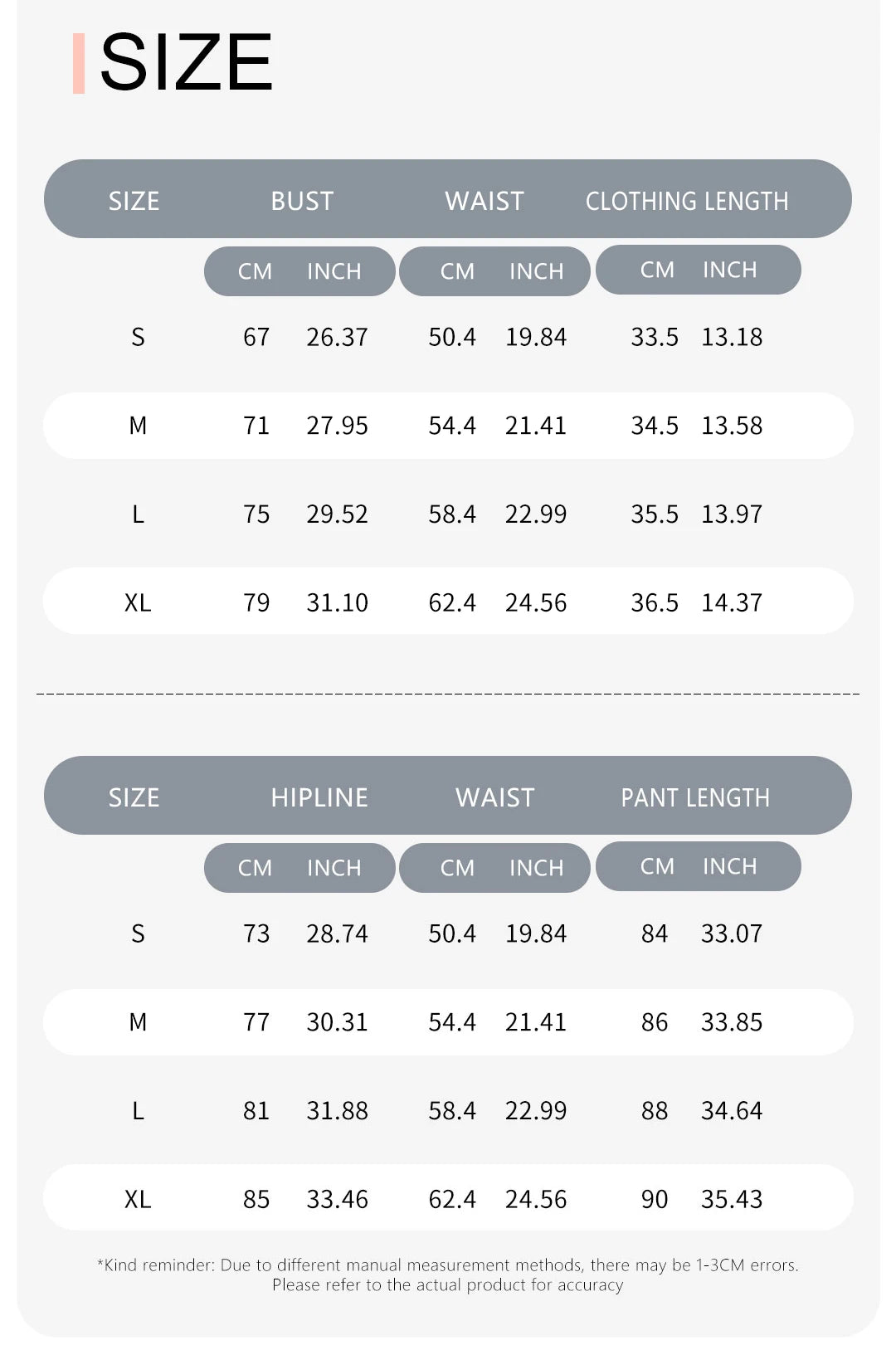This screenshot has width=896, height=1350.
Task: Click the pant length value 33.85
Action: [731, 1022]
